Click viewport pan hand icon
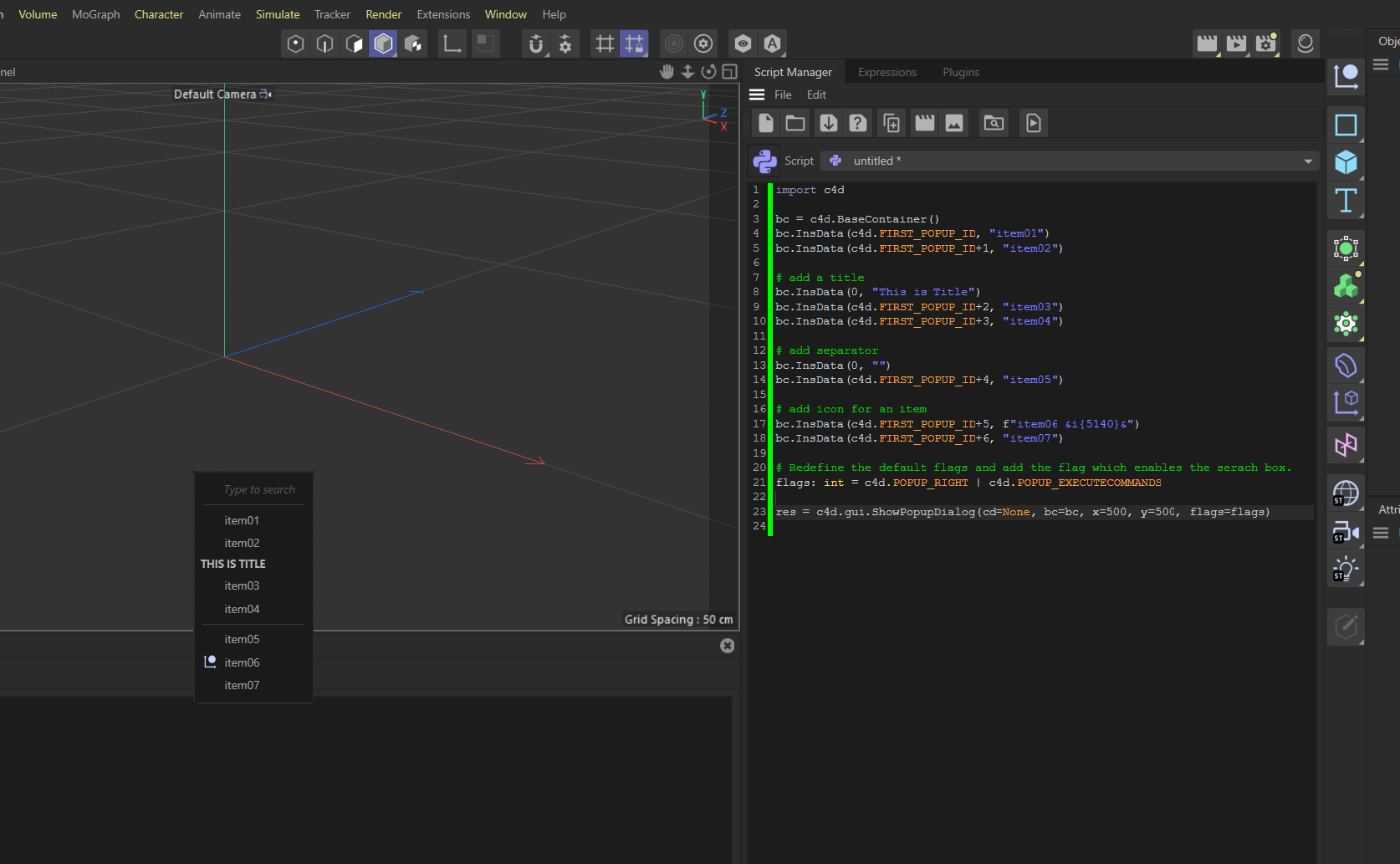 click(667, 72)
